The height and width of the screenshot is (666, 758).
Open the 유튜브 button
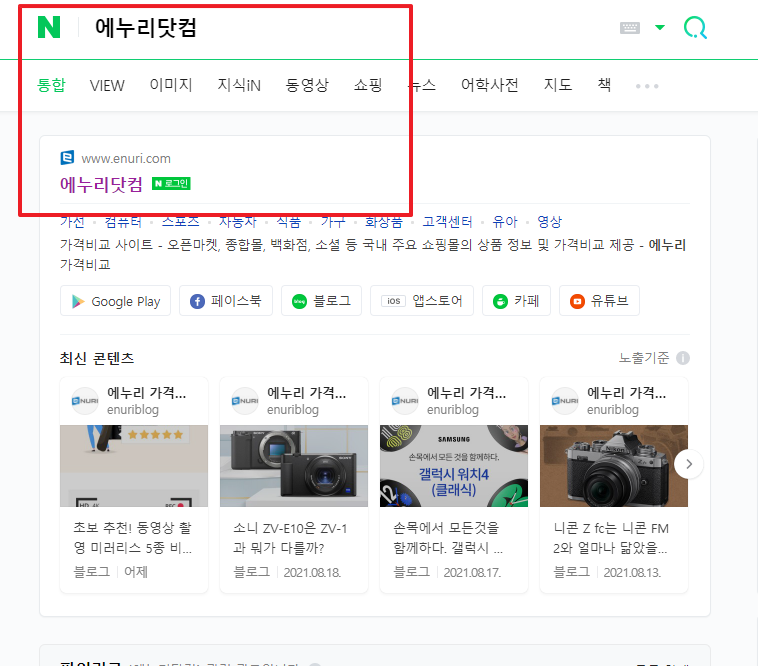pos(599,301)
